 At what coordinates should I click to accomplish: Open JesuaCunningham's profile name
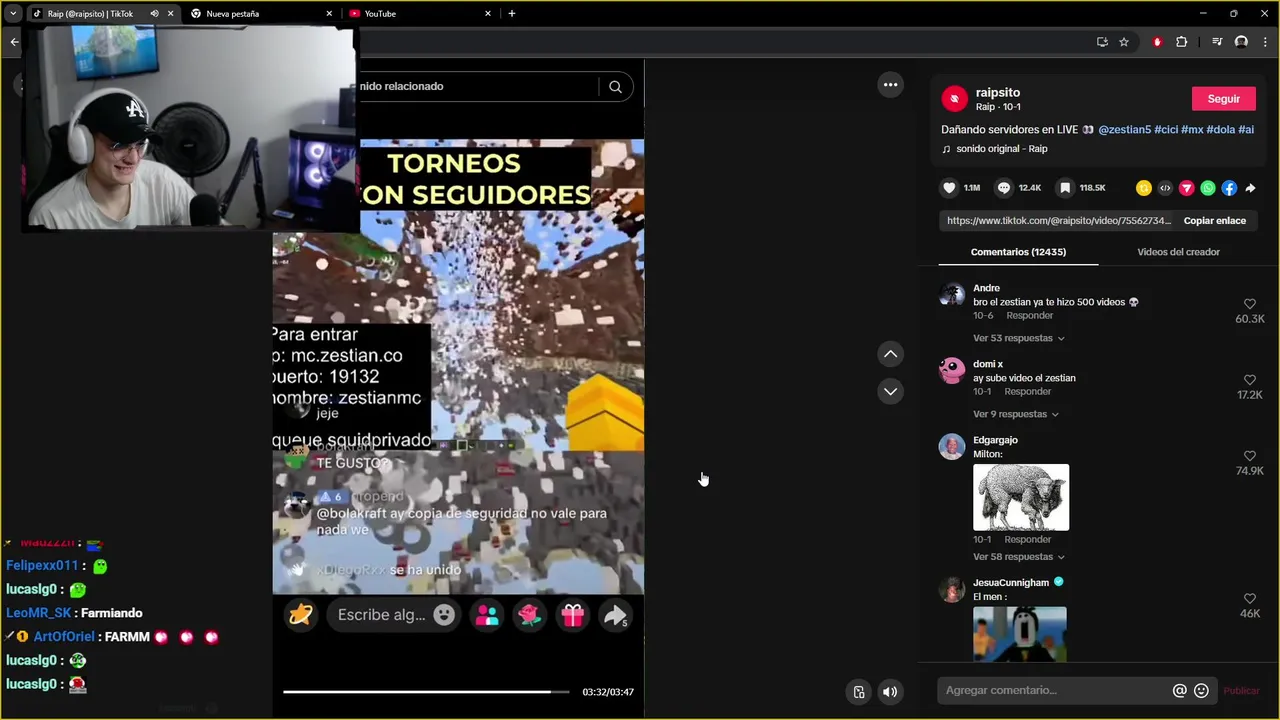click(x=1011, y=583)
